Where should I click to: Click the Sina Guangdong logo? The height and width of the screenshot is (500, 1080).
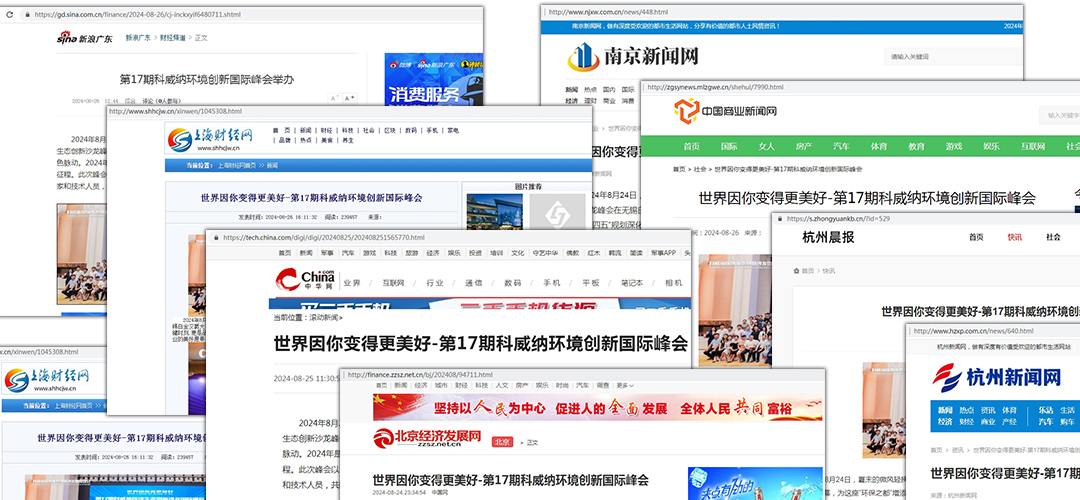86,38
